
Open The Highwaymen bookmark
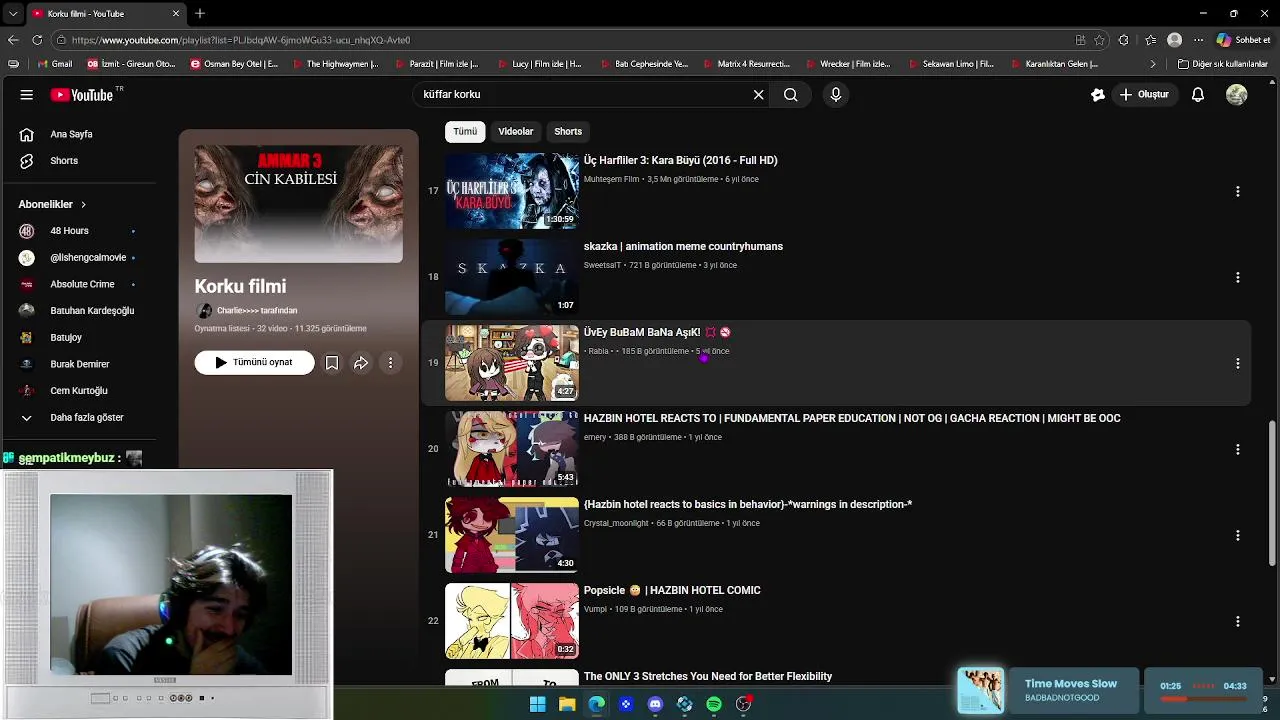(x=336, y=64)
